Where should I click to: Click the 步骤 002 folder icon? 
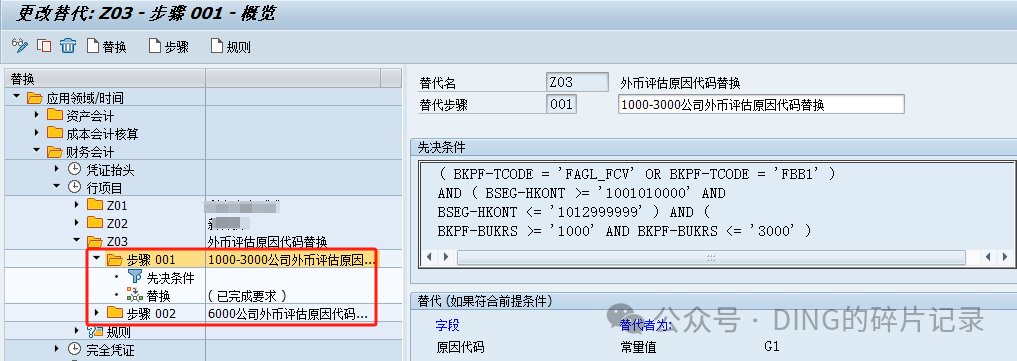[115, 313]
